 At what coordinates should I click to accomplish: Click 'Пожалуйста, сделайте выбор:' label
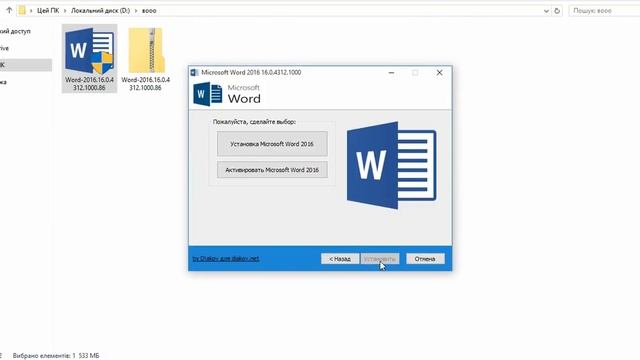254,122
